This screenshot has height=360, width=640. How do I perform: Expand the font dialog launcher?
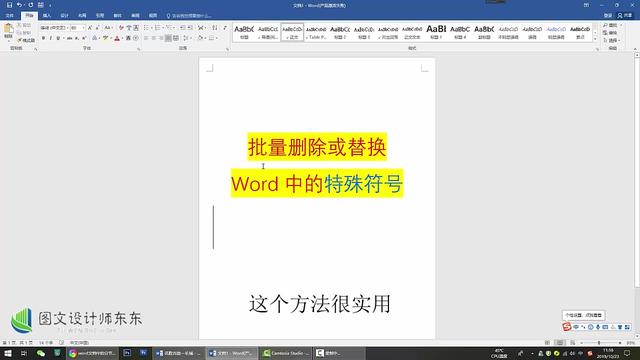[139, 49]
